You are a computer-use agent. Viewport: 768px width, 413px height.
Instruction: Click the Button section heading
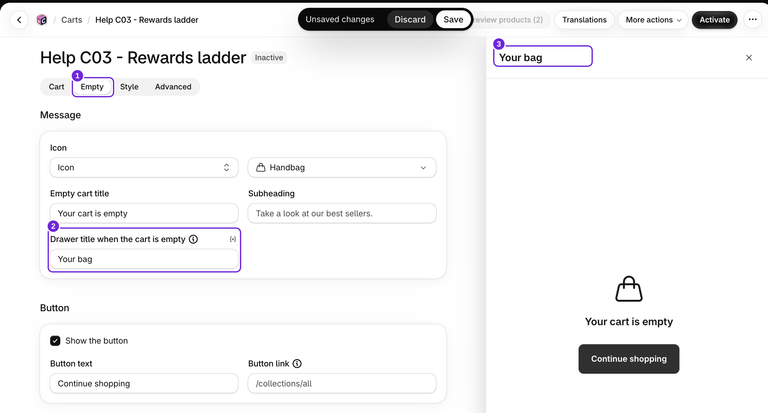click(54, 308)
